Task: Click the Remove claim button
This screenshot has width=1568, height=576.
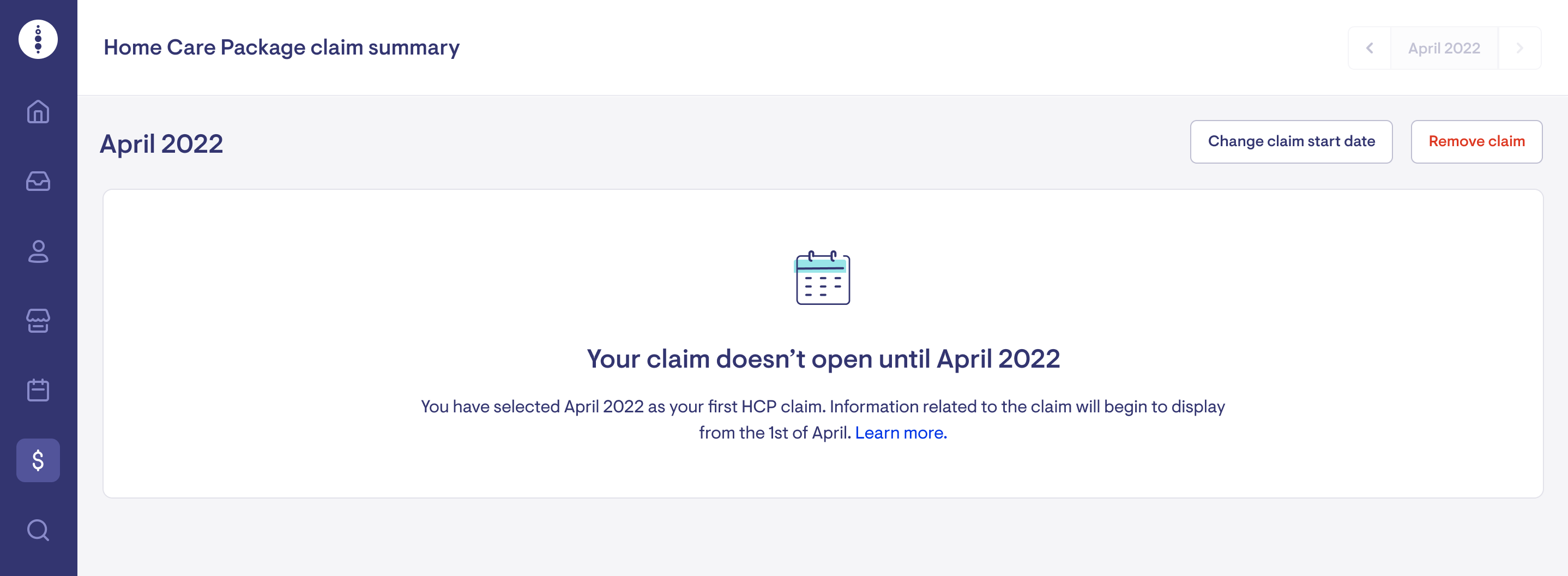Action: pyautogui.click(x=1476, y=142)
